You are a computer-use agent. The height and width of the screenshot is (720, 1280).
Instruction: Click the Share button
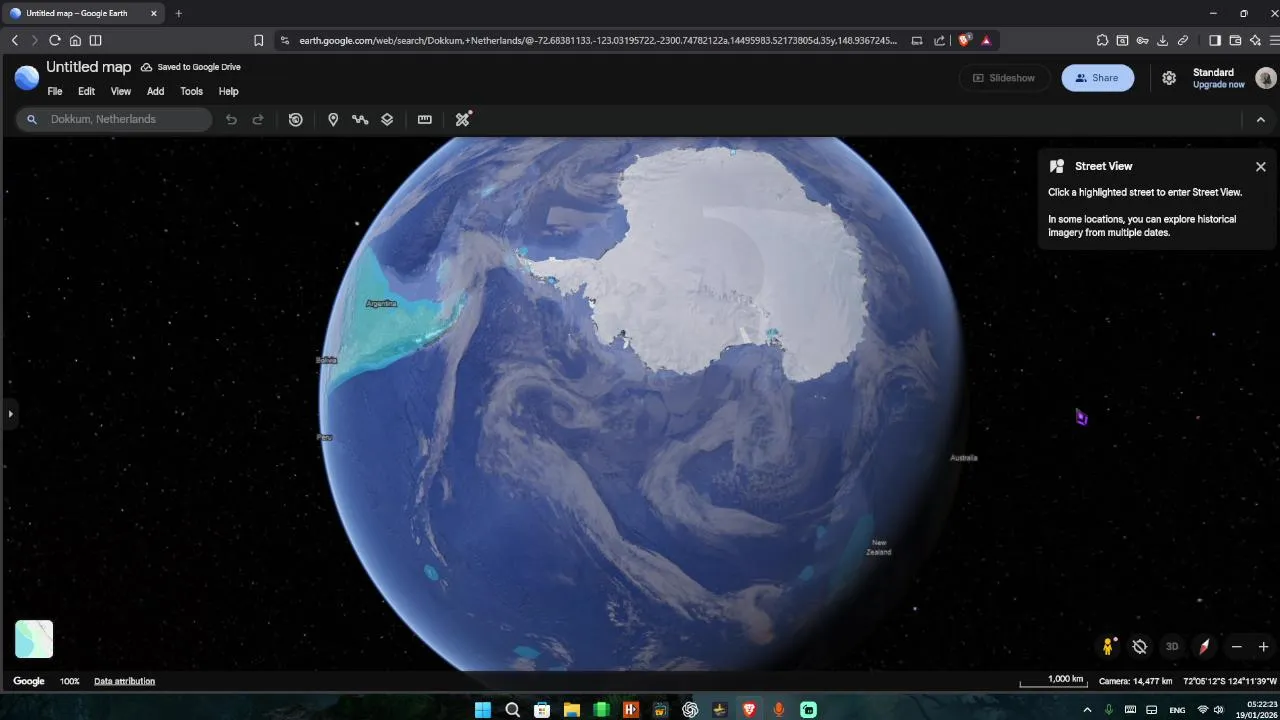pyautogui.click(x=1097, y=78)
